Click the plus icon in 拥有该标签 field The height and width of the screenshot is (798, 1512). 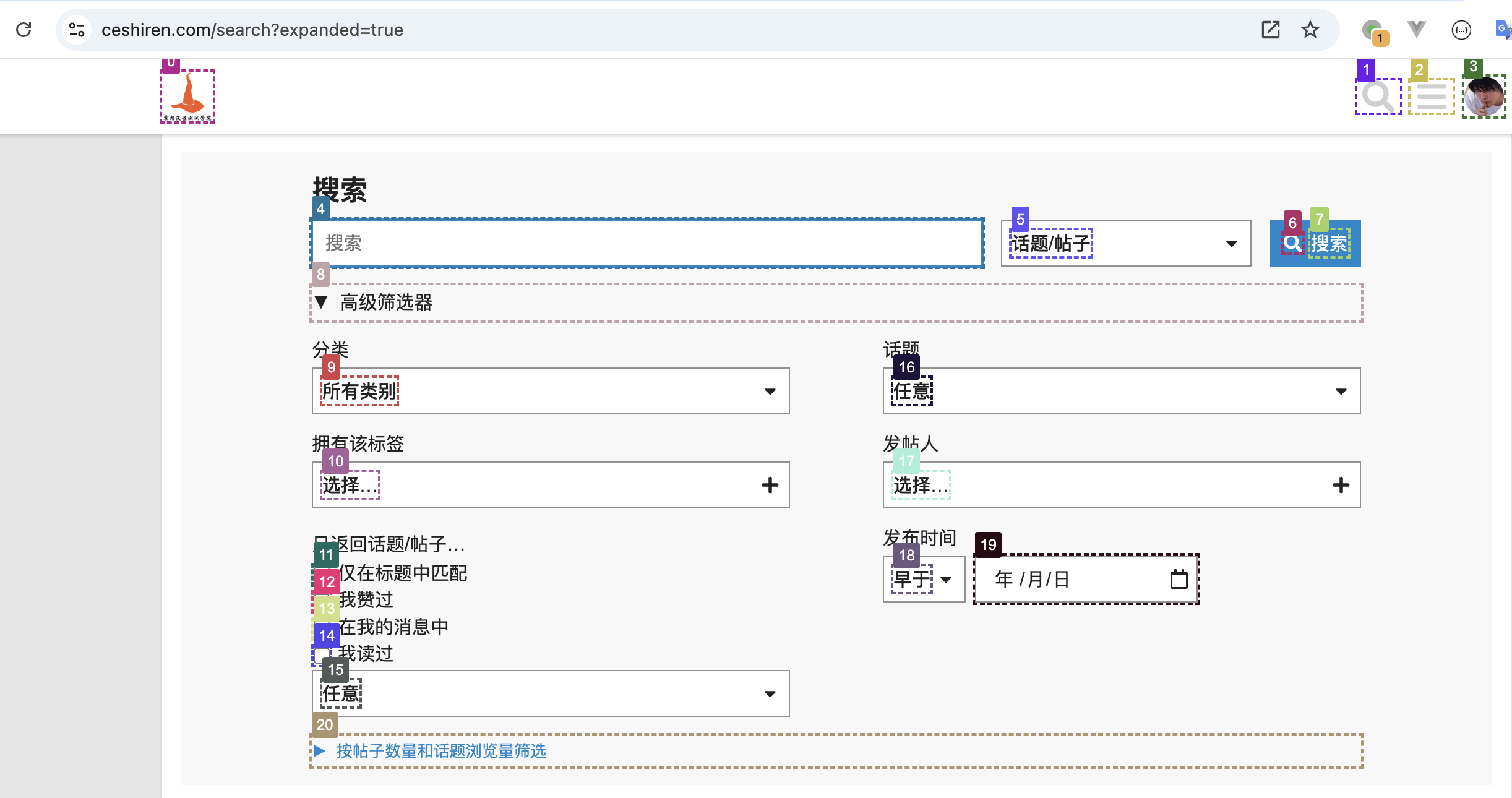tap(770, 485)
